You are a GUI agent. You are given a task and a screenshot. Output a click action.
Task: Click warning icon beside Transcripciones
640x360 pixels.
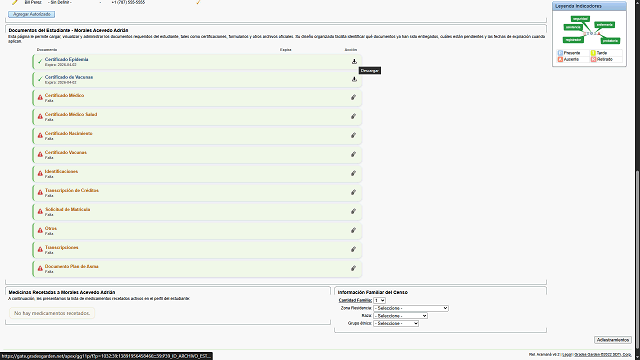(40, 249)
